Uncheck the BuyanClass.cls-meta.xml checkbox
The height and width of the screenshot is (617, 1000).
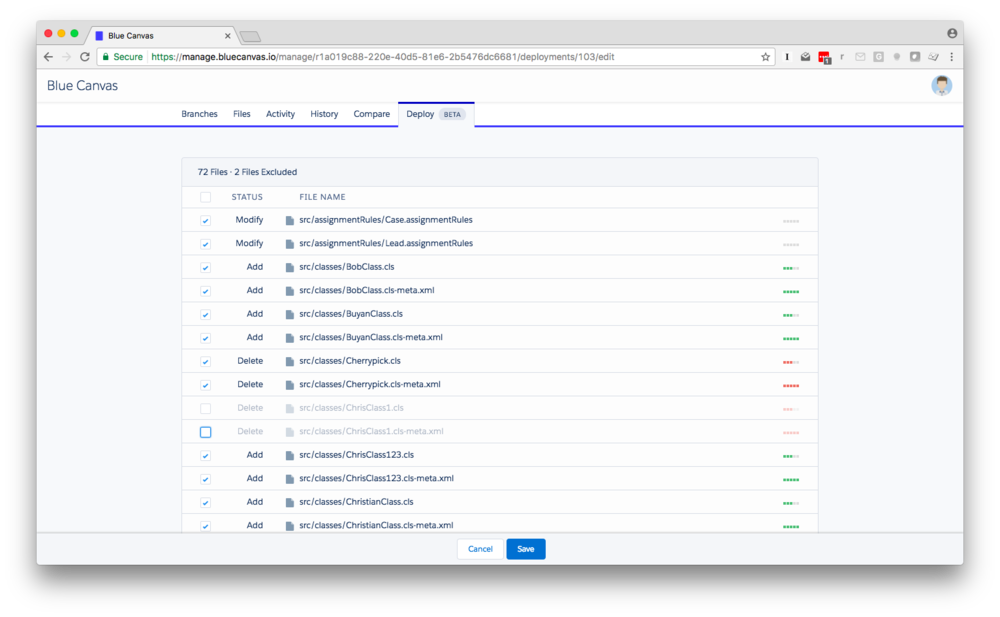pyautogui.click(x=205, y=338)
